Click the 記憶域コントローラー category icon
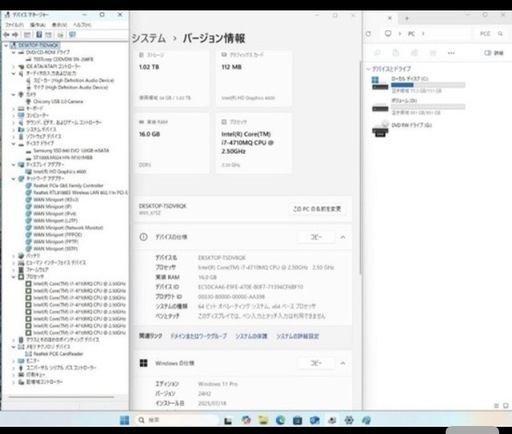 21,382
